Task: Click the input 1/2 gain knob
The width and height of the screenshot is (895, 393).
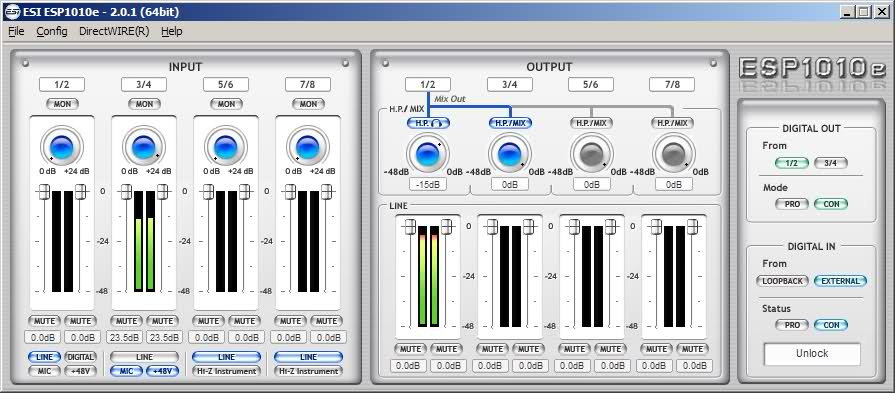Action: [62, 147]
